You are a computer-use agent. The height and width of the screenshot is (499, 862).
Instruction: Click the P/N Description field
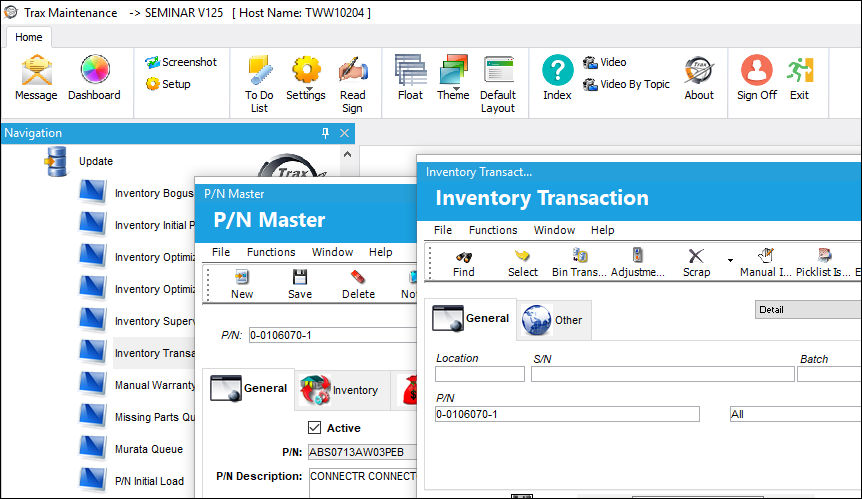point(363,483)
